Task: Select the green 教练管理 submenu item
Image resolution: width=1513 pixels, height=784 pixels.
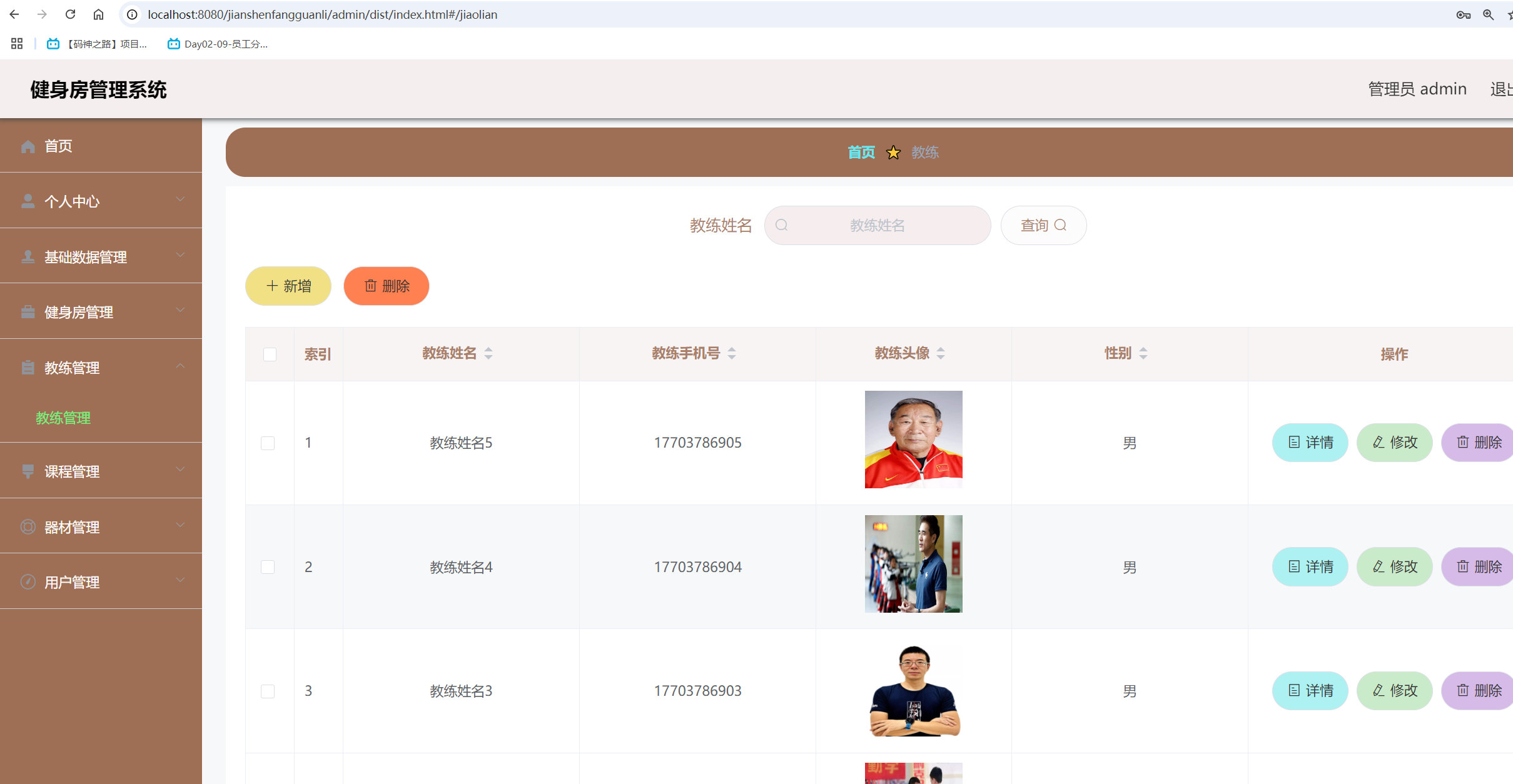Action: coord(63,418)
